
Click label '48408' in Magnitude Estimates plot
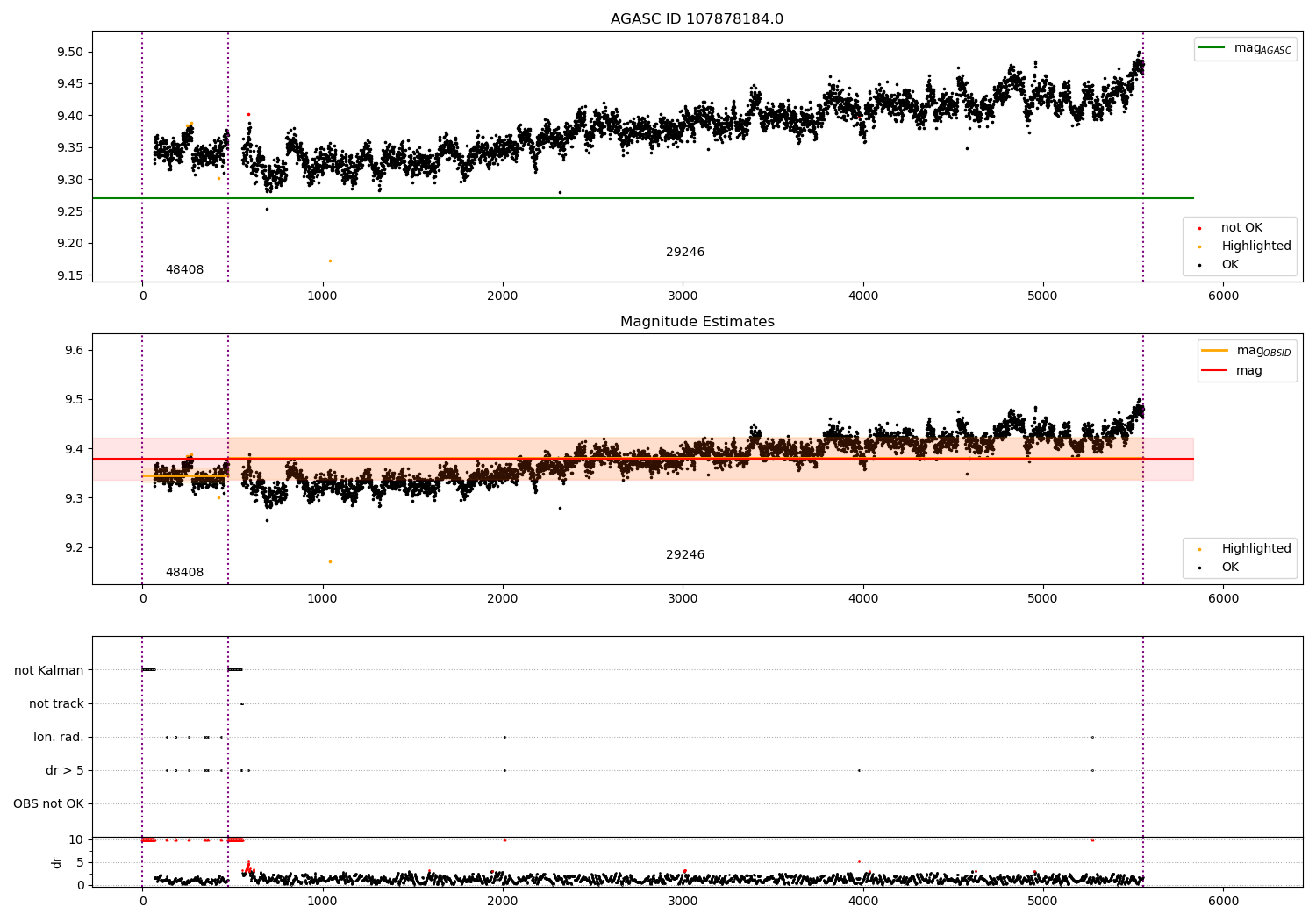184,573
